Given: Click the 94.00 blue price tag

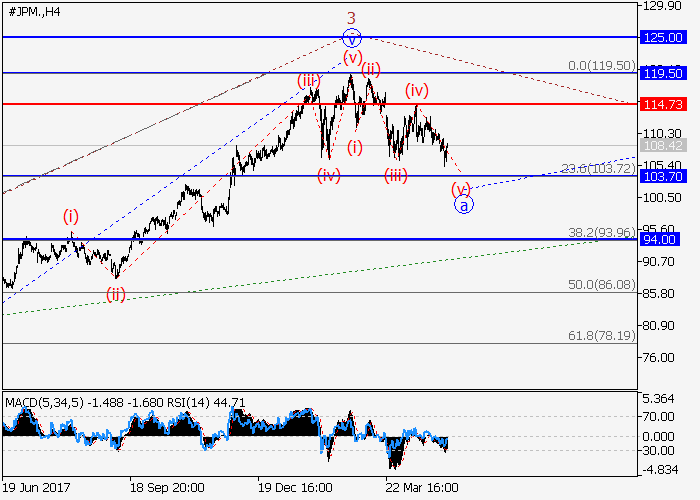Looking at the screenshot, I should point(661,239).
